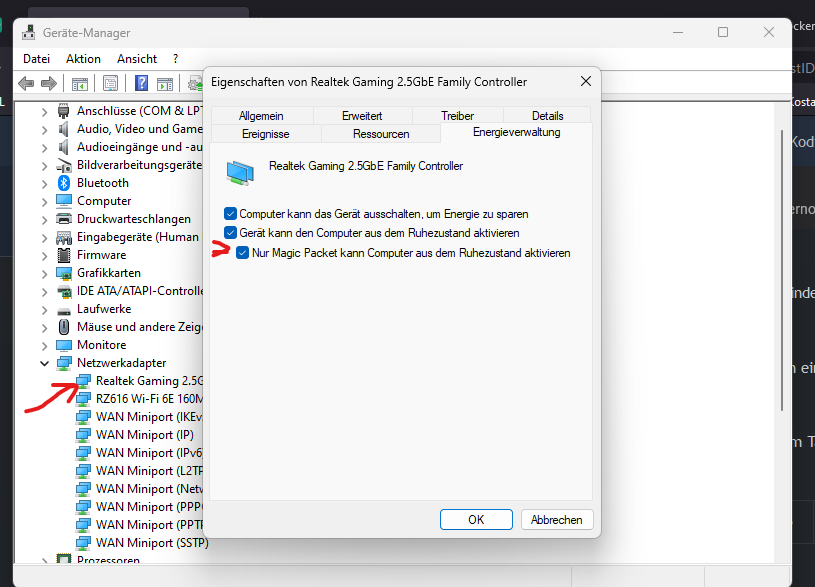Expand the IDE ATA/ATAPI-Controller node
The image size is (815, 587).
click(x=45, y=292)
